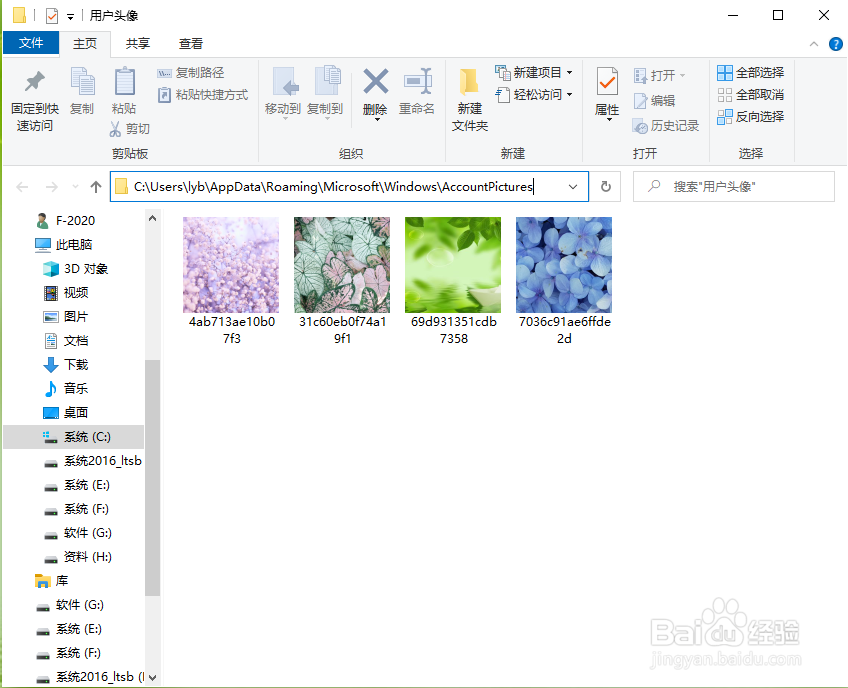848x688 pixels.
Task: Open the recent locations dropdown arrow
Action: (x=75, y=187)
